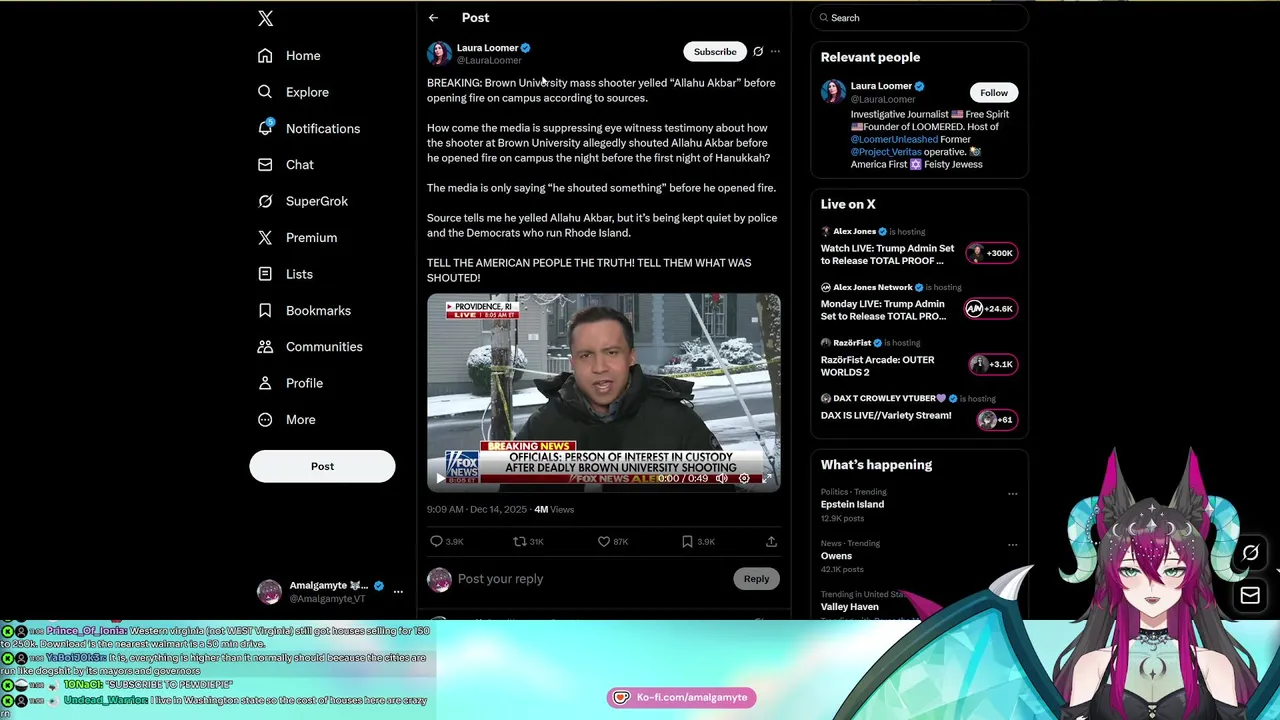Like the post with heart icon
Screen dimensions: 1280x720
click(x=604, y=541)
